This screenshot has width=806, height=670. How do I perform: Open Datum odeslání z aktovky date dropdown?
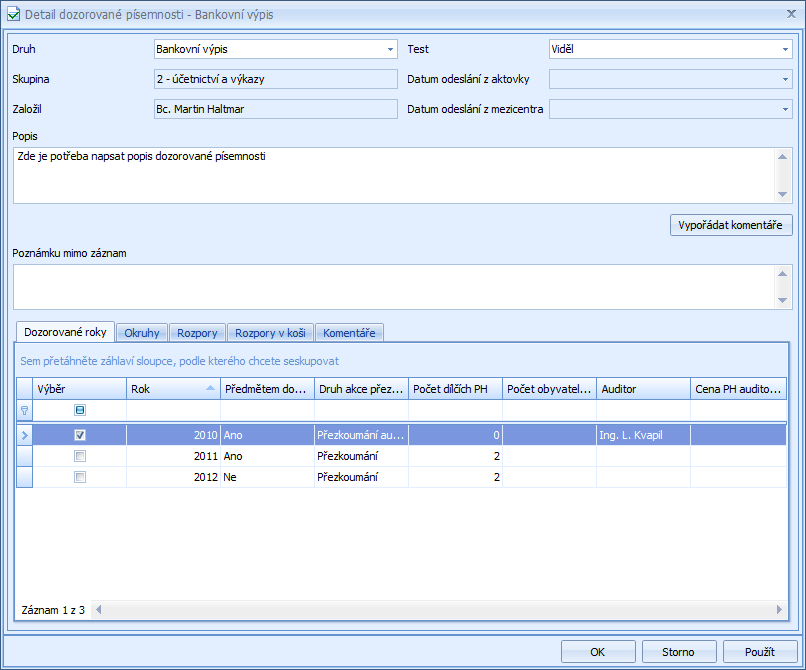785,79
